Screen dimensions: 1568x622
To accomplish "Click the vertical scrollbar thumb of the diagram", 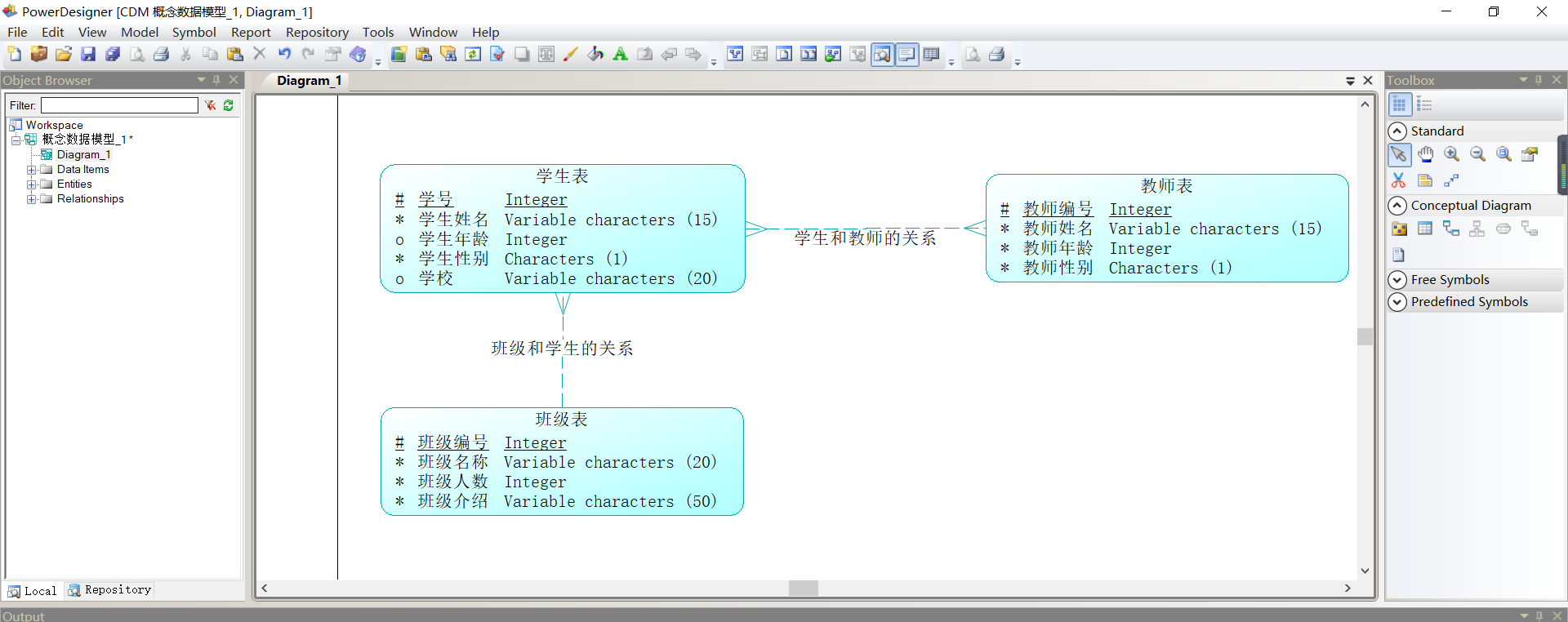I will tap(1365, 336).
